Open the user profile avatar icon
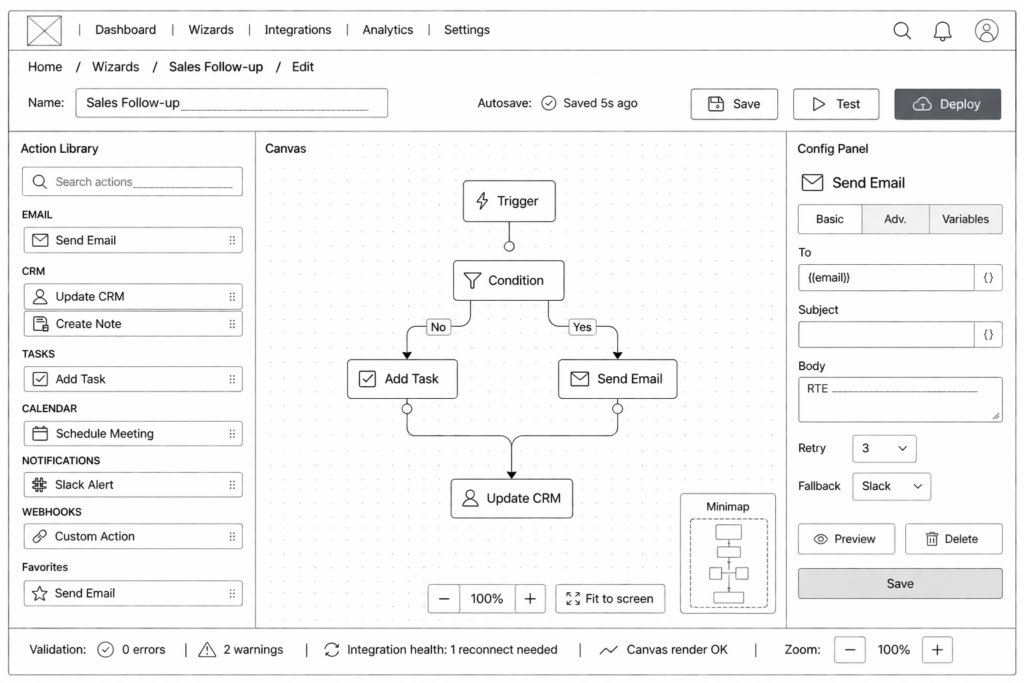The width and height of the screenshot is (1024, 683). [987, 31]
